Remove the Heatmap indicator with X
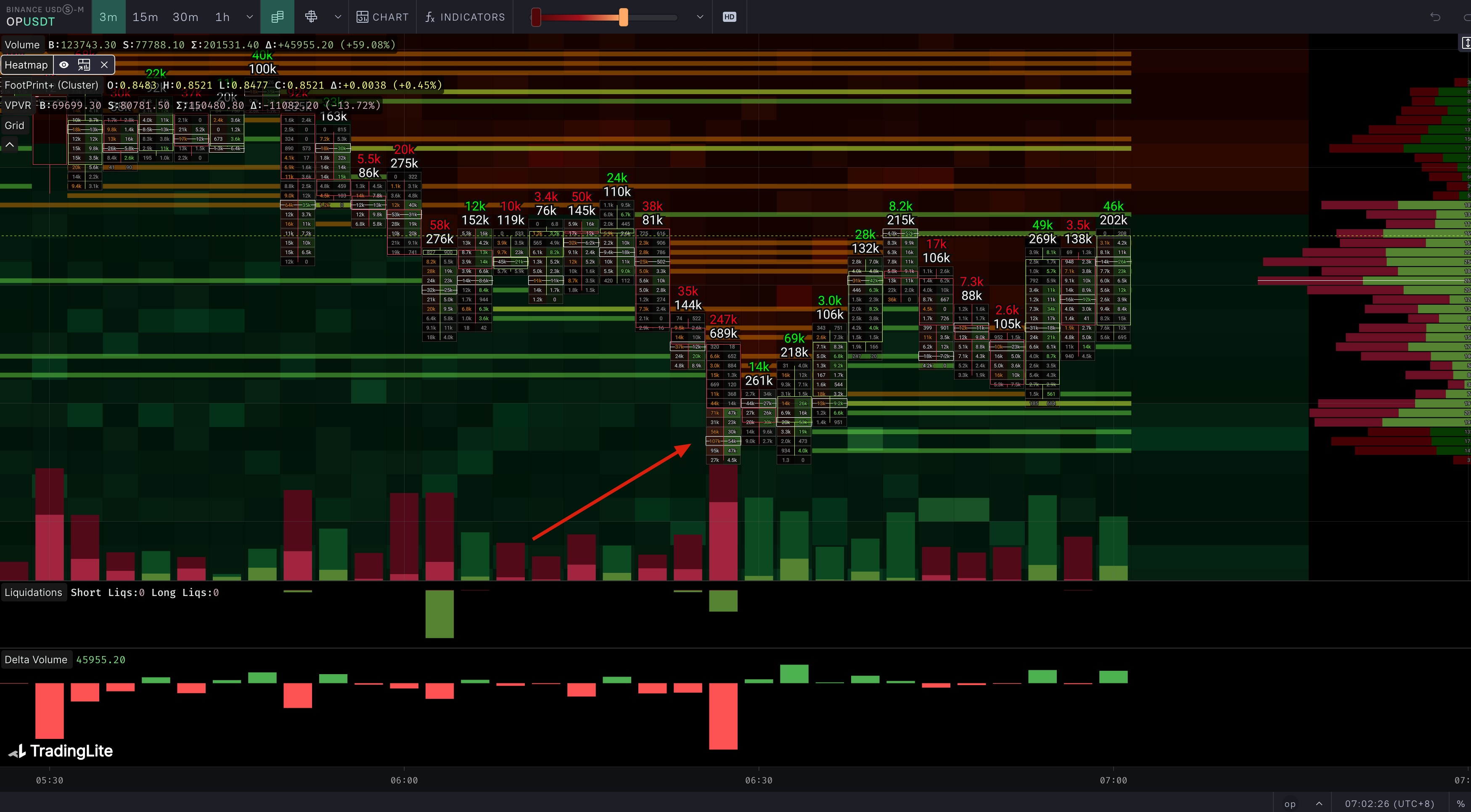This screenshot has height=812, width=1471. click(104, 65)
